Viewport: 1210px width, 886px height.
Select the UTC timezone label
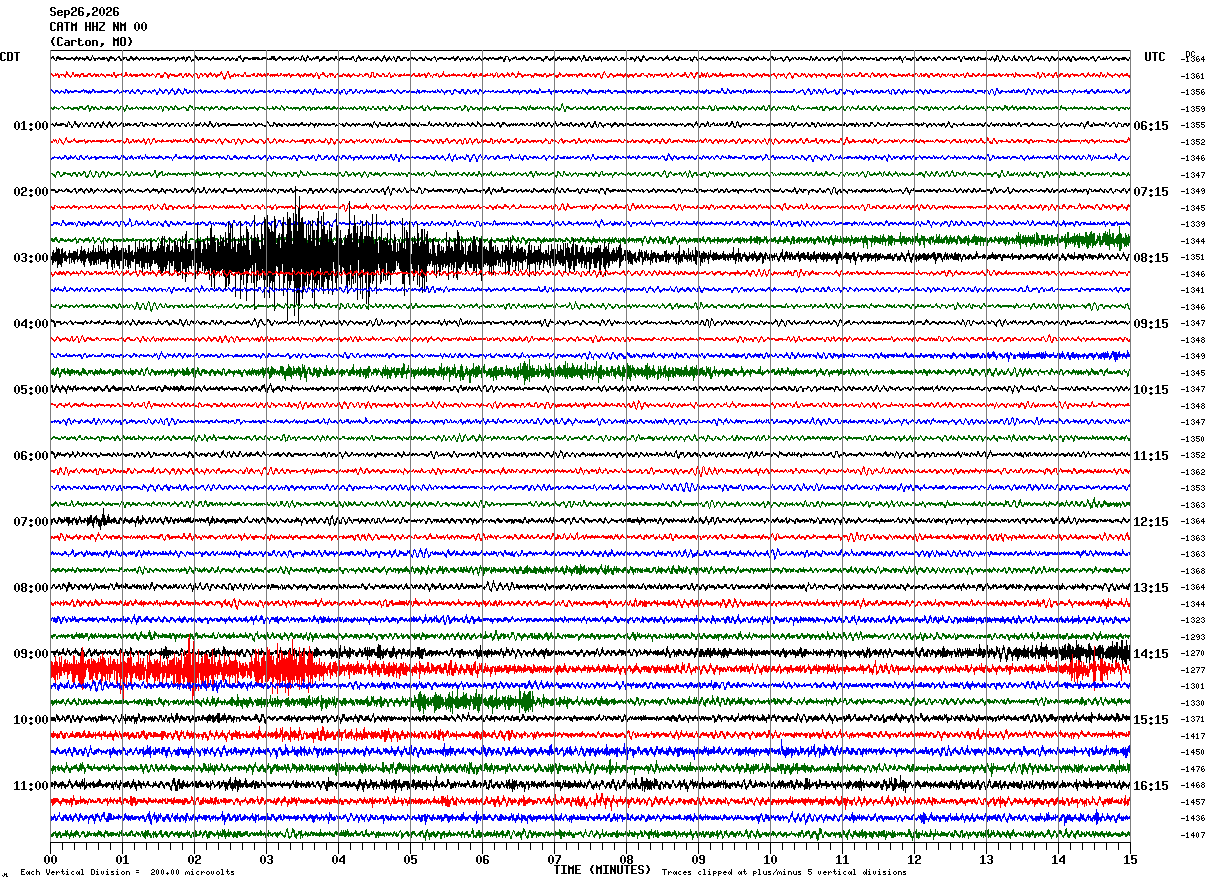(1155, 57)
